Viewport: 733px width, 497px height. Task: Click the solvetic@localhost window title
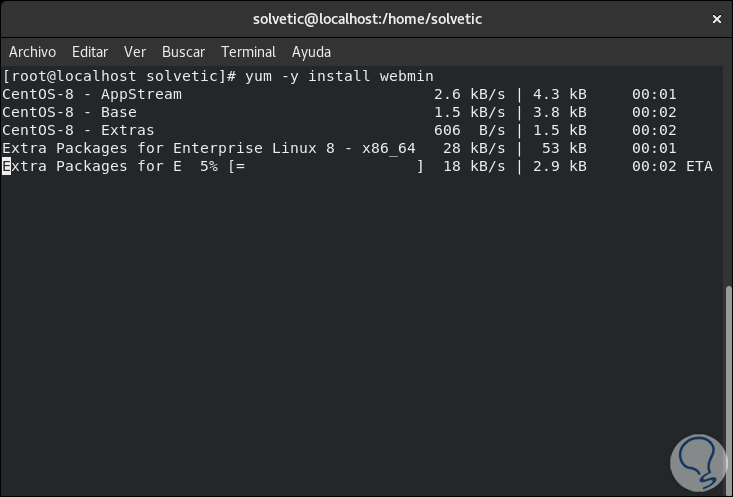pos(366,20)
